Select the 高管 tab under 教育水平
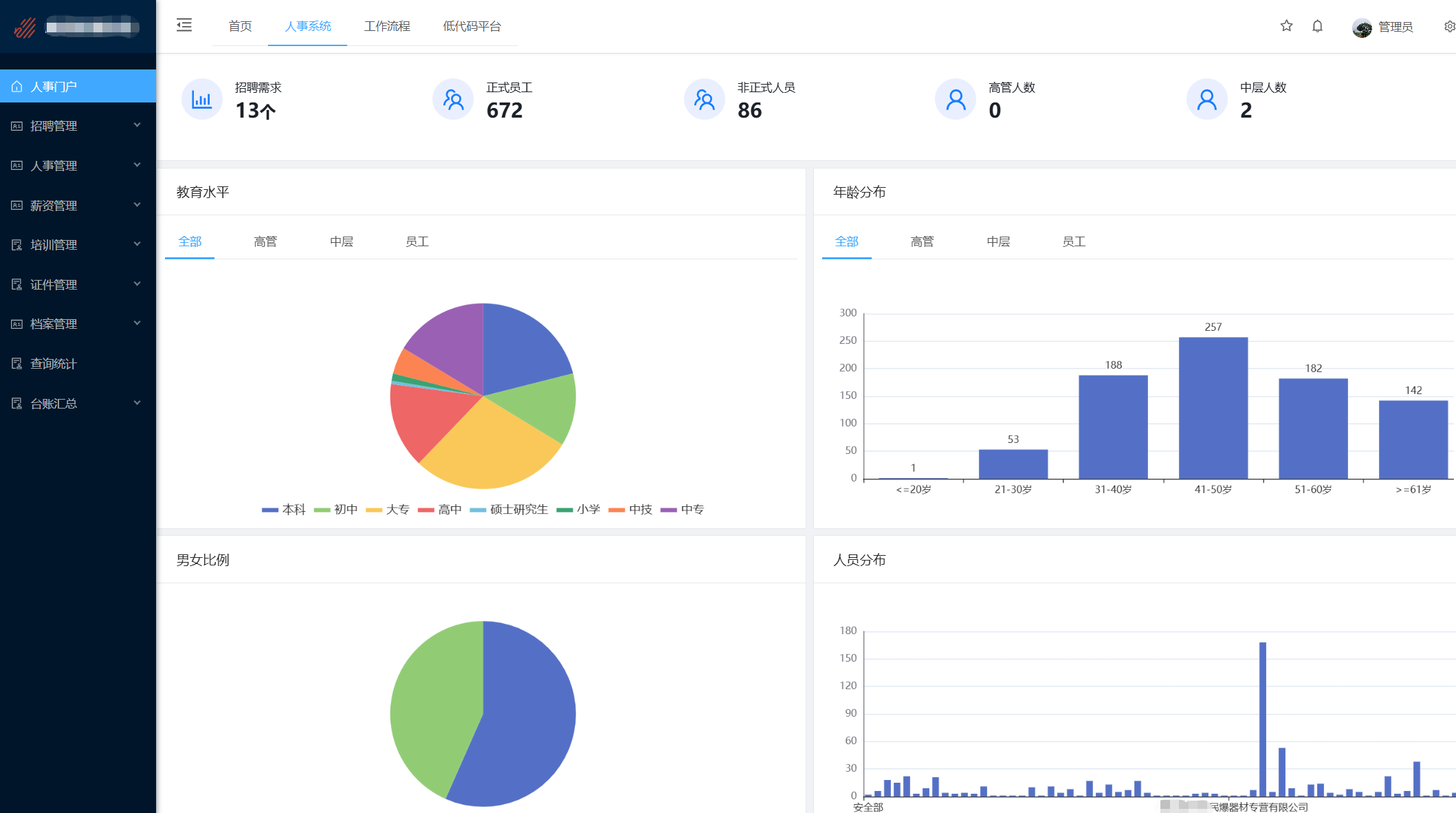Screen dimensions: 1456x813 pyautogui.click(x=265, y=241)
